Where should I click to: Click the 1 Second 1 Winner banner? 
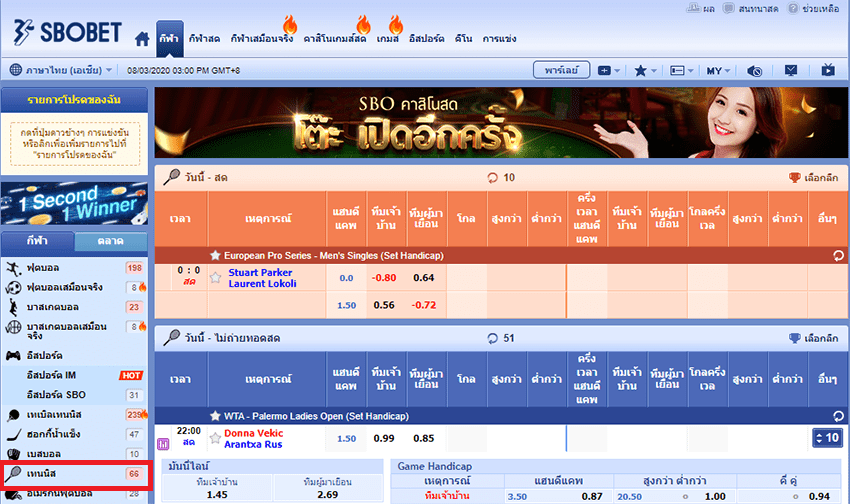coord(74,203)
